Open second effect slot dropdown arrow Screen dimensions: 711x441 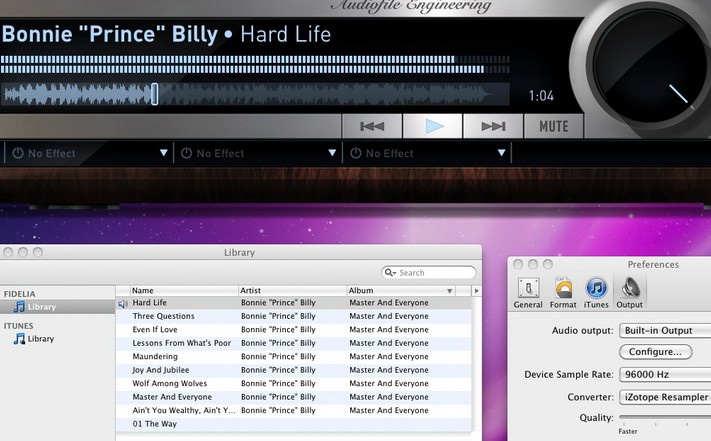[332, 153]
